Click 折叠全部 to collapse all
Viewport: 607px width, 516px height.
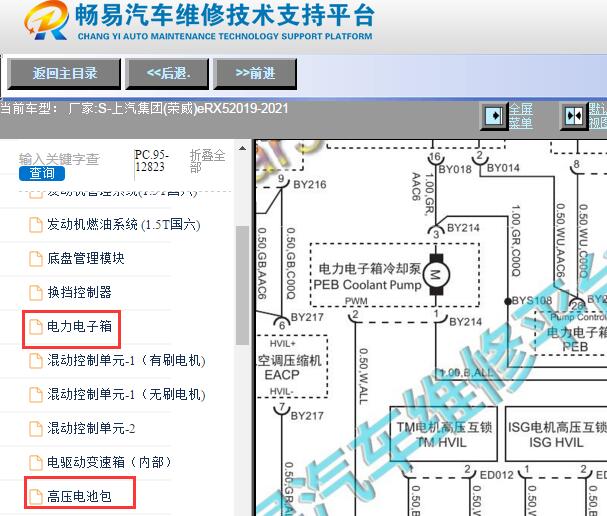point(207,161)
